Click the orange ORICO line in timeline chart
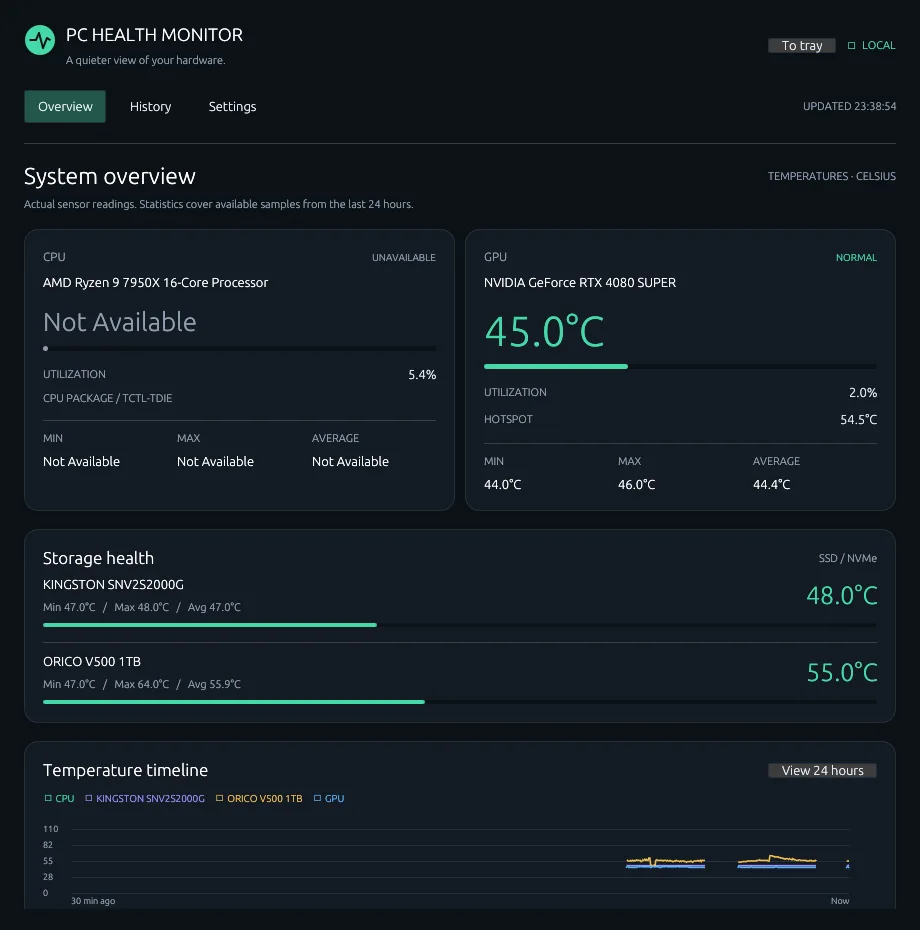This screenshot has width=920, height=930. [777, 858]
